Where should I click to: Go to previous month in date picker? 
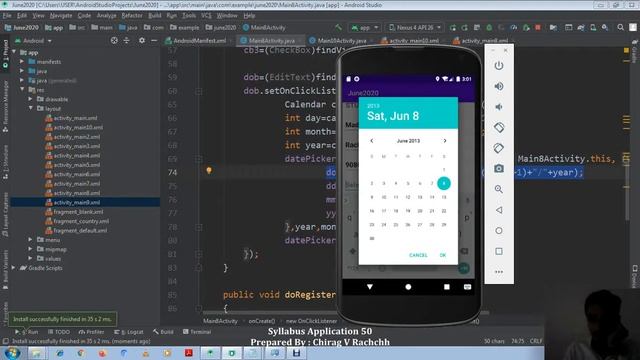371,141
